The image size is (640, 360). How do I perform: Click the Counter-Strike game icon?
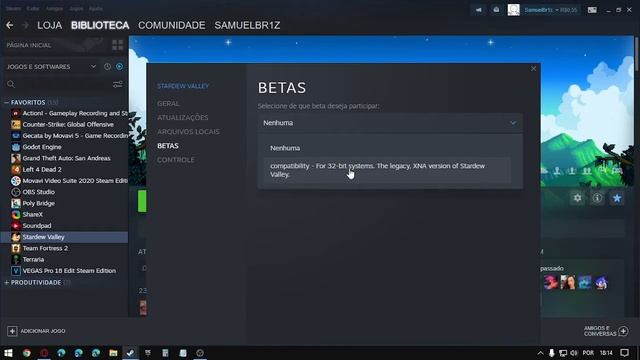click(x=16, y=124)
